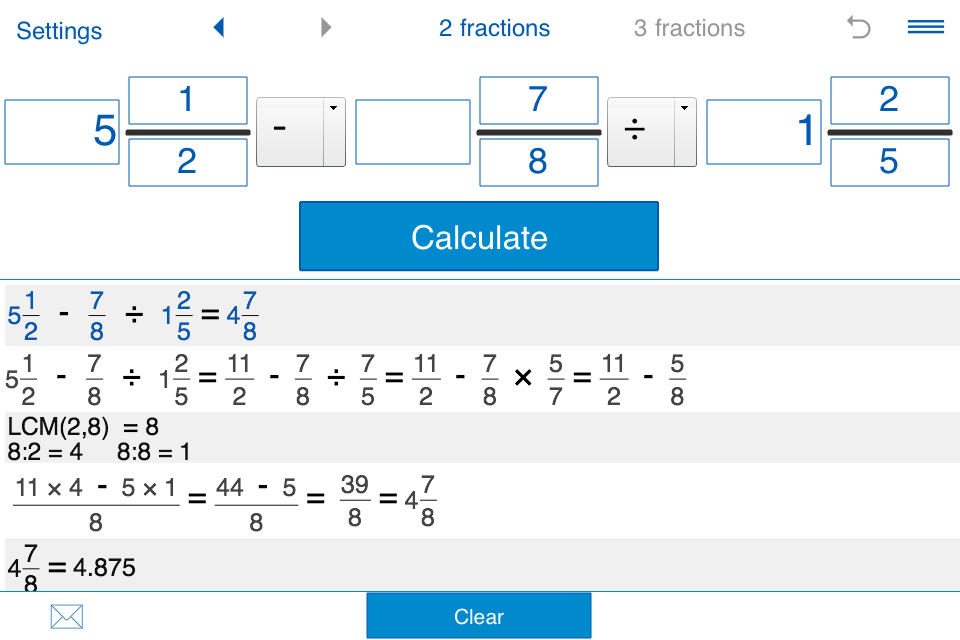The image size is (960, 640).
Task: Click the undo arrow icon
Action: tap(858, 28)
